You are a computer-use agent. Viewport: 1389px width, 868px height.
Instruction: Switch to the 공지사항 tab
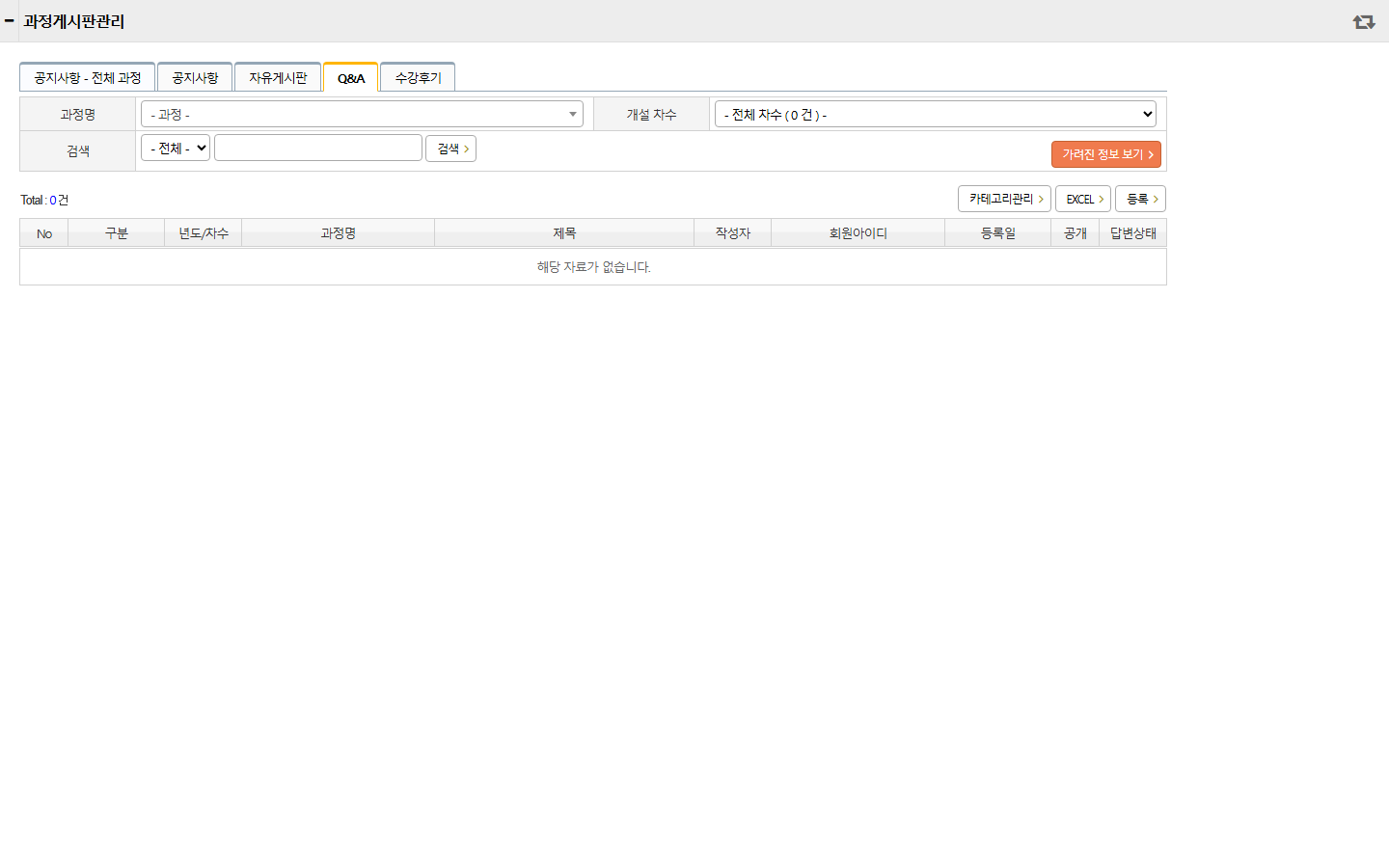tap(195, 77)
